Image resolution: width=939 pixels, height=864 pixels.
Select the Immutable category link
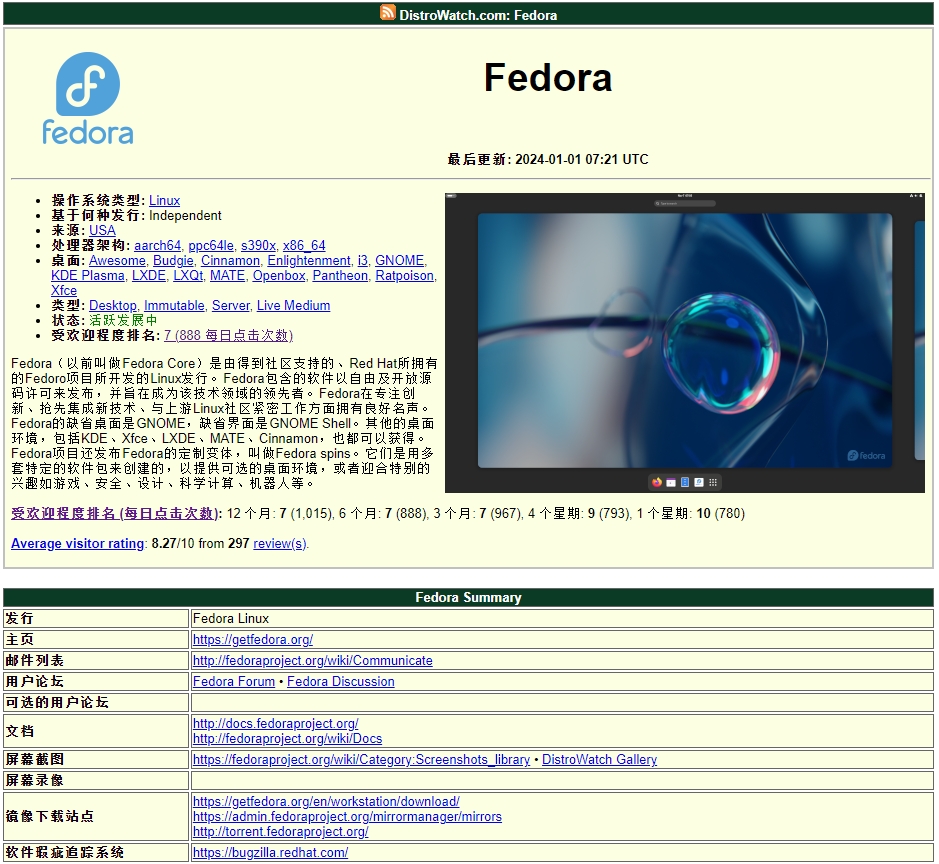point(174,305)
